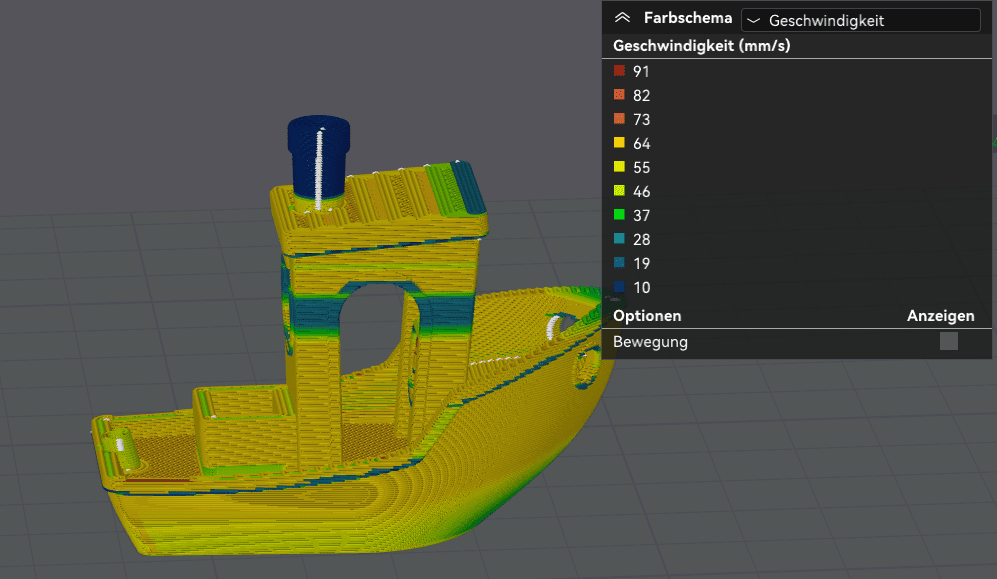Select the legend value 73
Viewport: 997px width, 579px height.
pyautogui.click(x=641, y=119)
